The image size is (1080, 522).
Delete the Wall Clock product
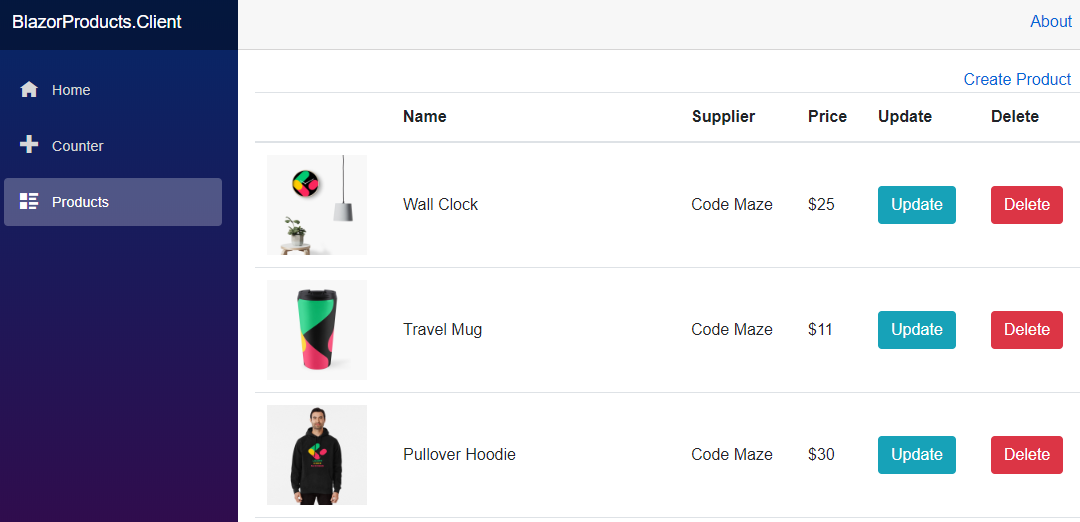(x=1026, y=205)
